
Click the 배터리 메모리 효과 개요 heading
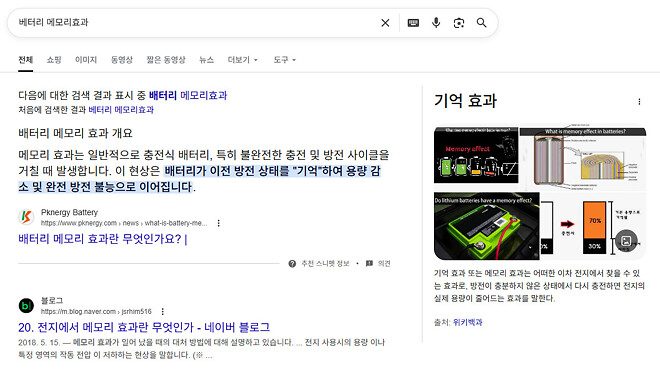coord(75,133)
